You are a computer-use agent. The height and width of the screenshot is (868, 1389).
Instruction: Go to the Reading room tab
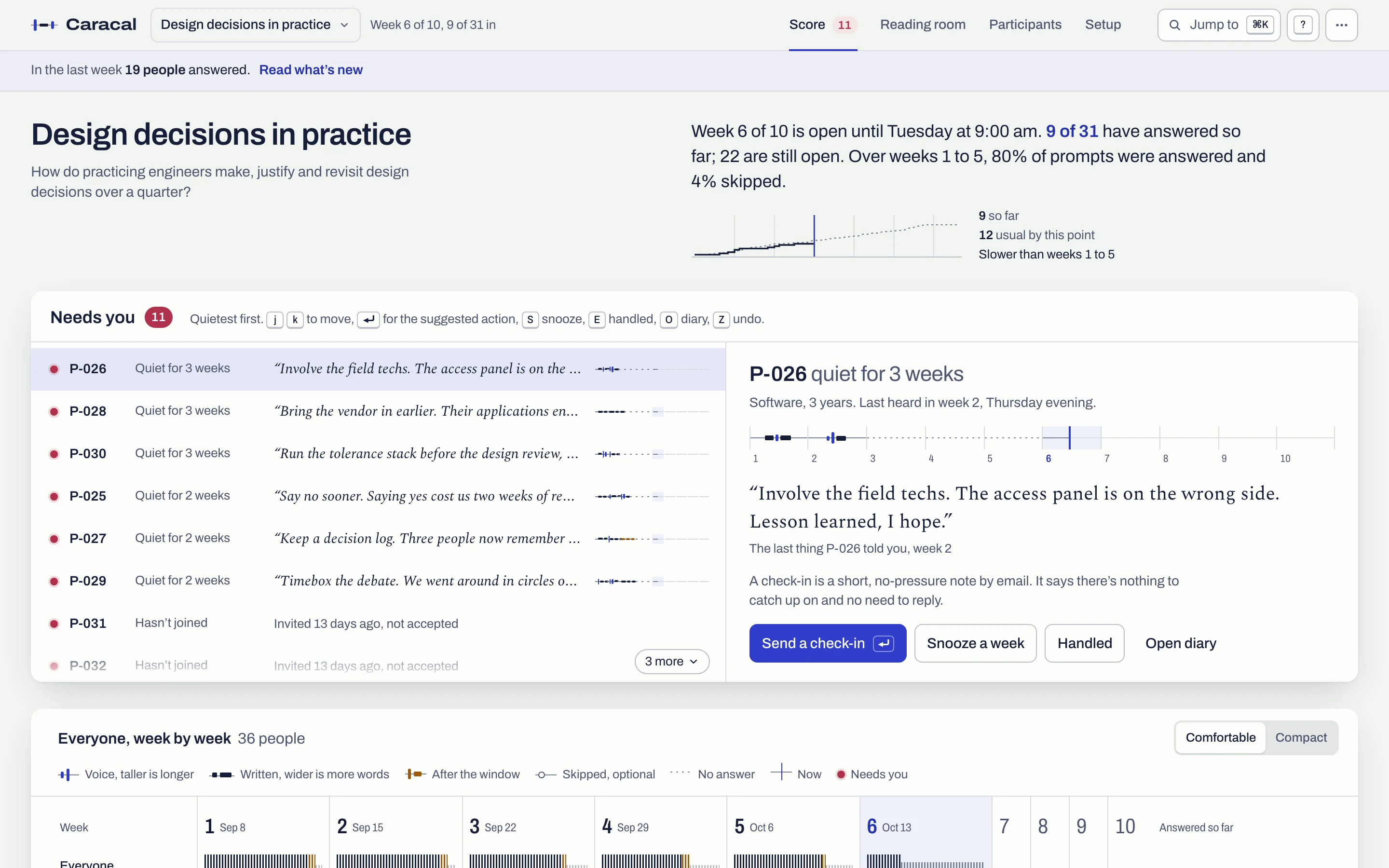pyautogui.click(x=922, y=25)
